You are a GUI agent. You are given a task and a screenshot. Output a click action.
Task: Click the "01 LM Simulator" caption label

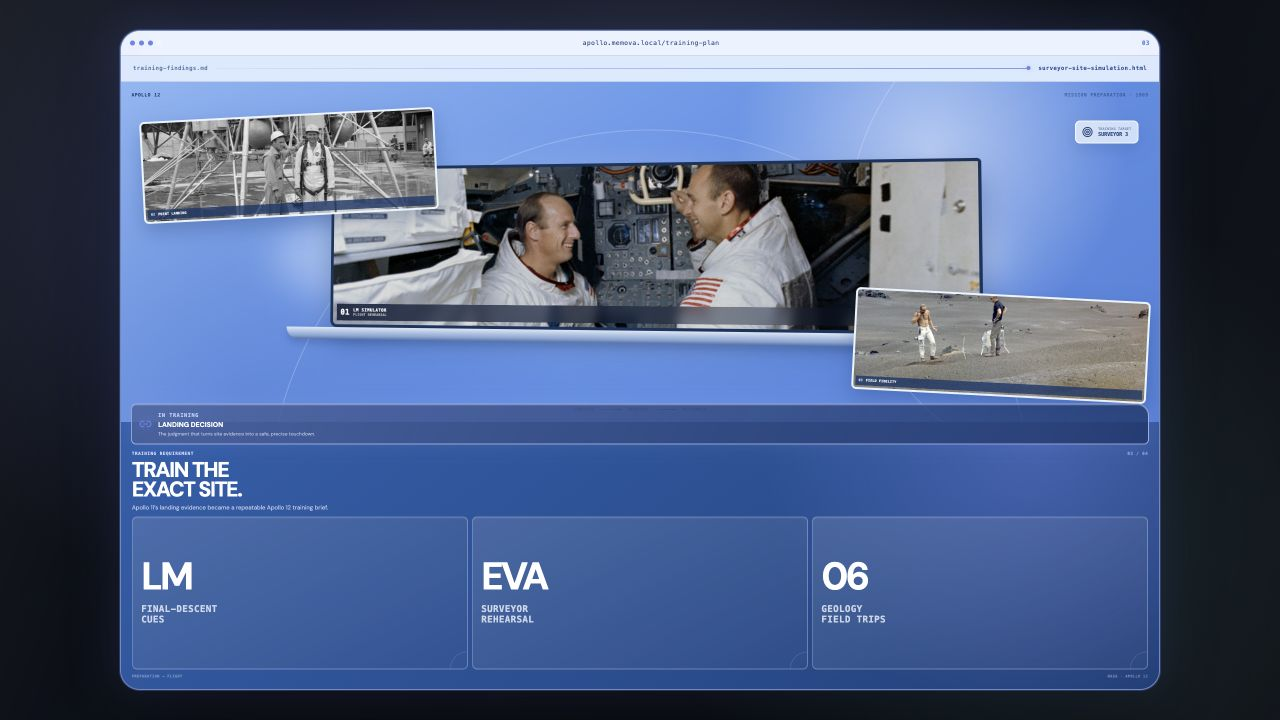tap(364, 312)
